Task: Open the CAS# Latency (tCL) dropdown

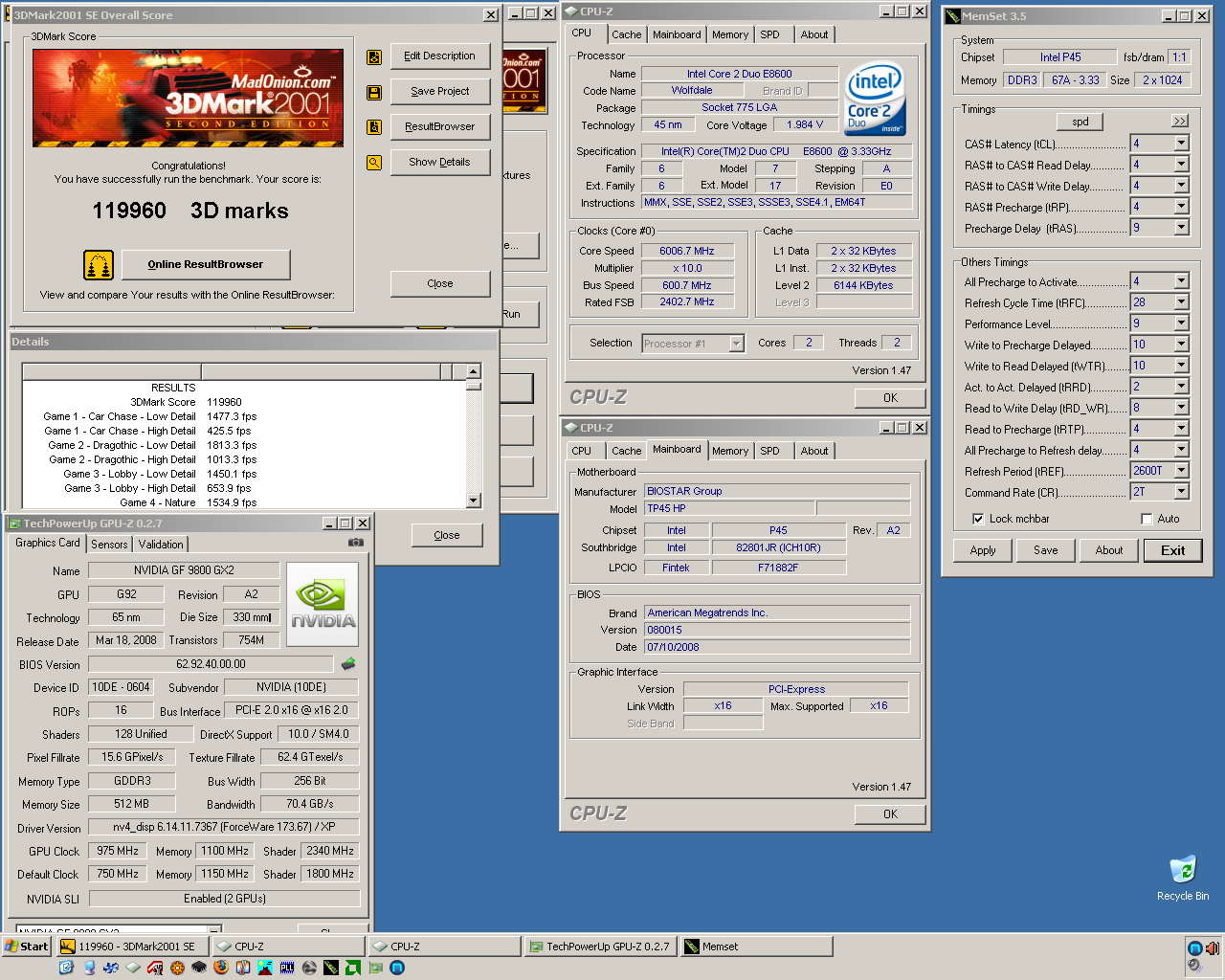Action: pyautogui.click(x=1181, y=144)
